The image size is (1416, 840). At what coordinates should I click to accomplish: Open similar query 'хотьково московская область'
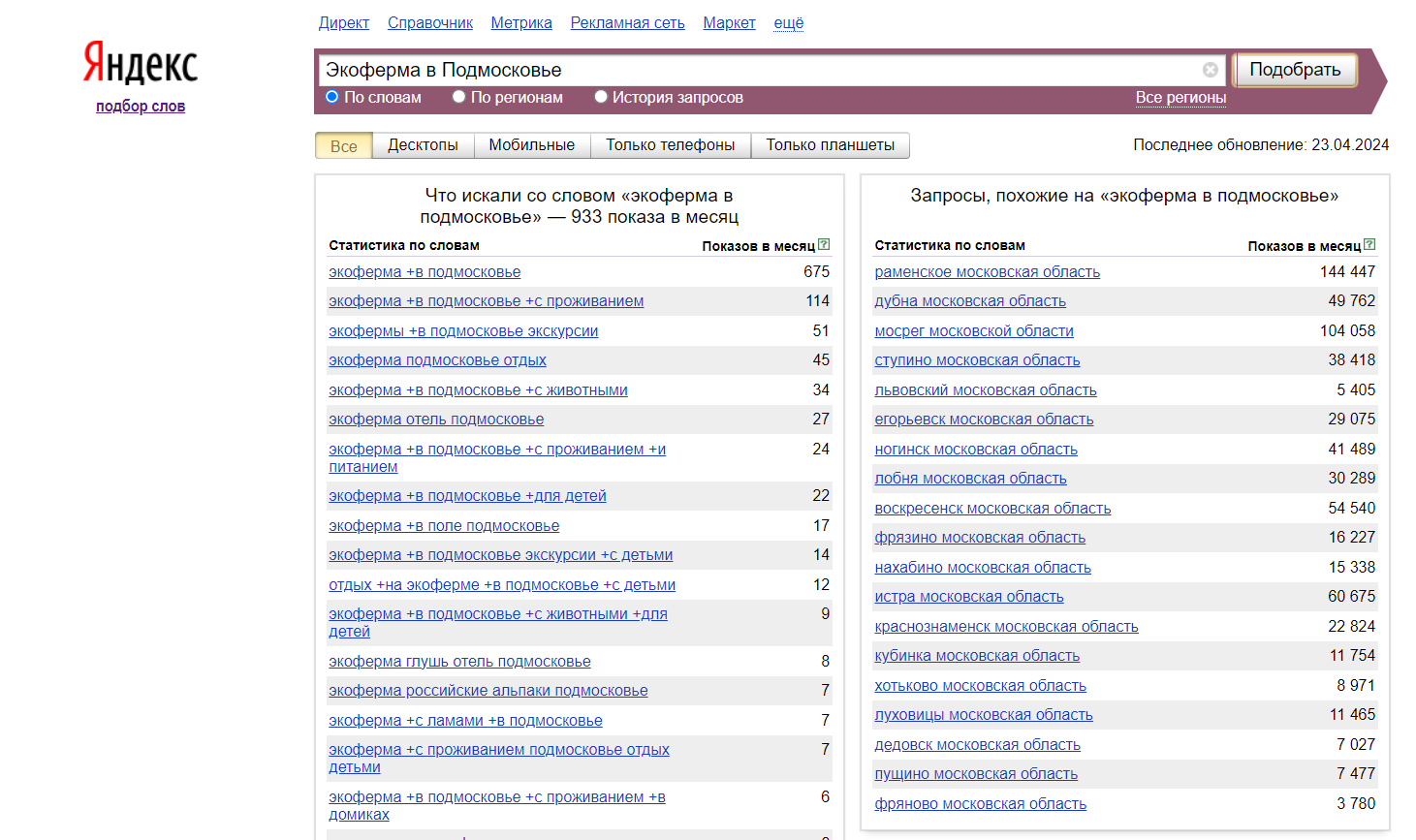[980, 686]
